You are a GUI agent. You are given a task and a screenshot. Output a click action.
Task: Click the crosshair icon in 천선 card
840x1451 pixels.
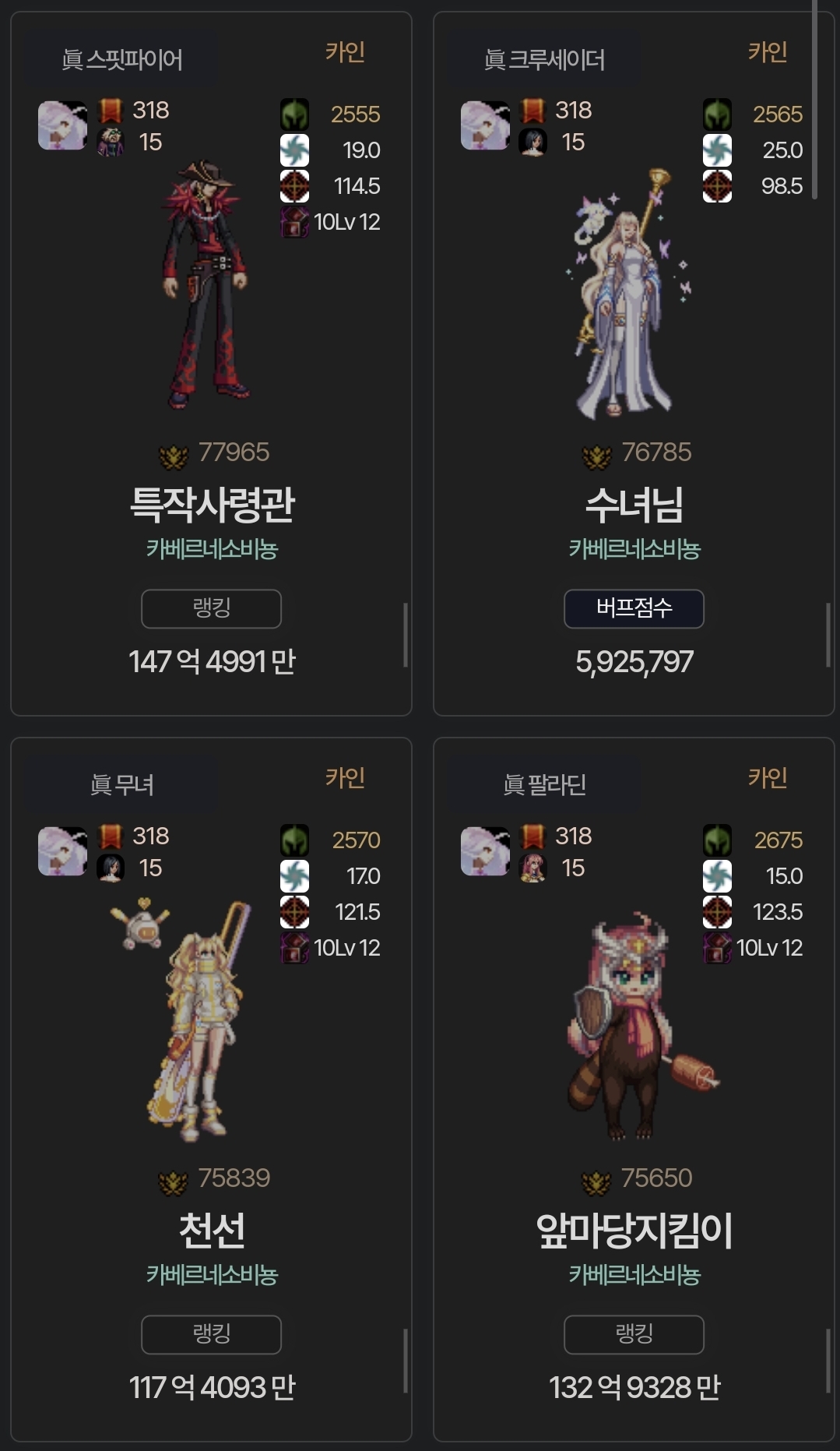[294, 912]
